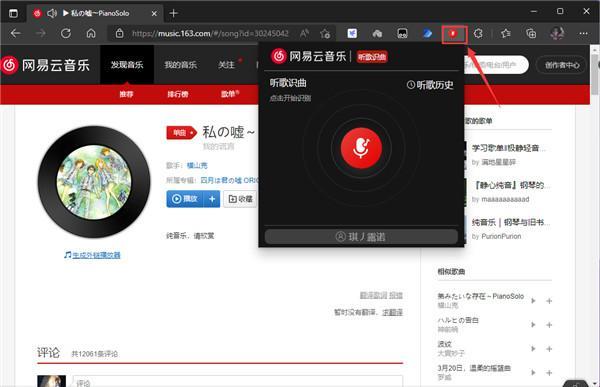Screen dimensions: 600x387
Task: Open a new browser tab
Action: click(173, 13)
